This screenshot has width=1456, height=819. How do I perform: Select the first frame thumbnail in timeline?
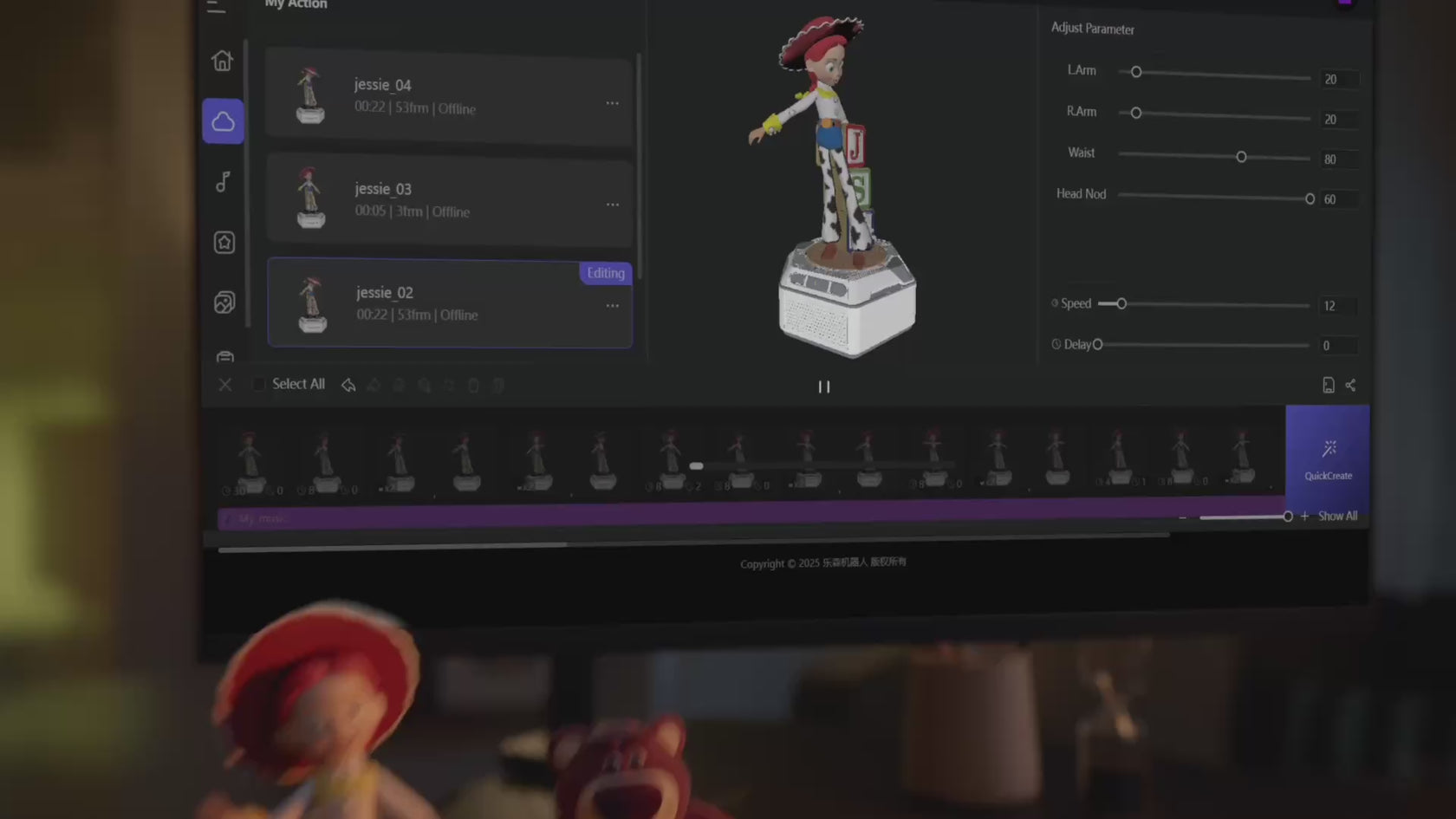point(250,459)
